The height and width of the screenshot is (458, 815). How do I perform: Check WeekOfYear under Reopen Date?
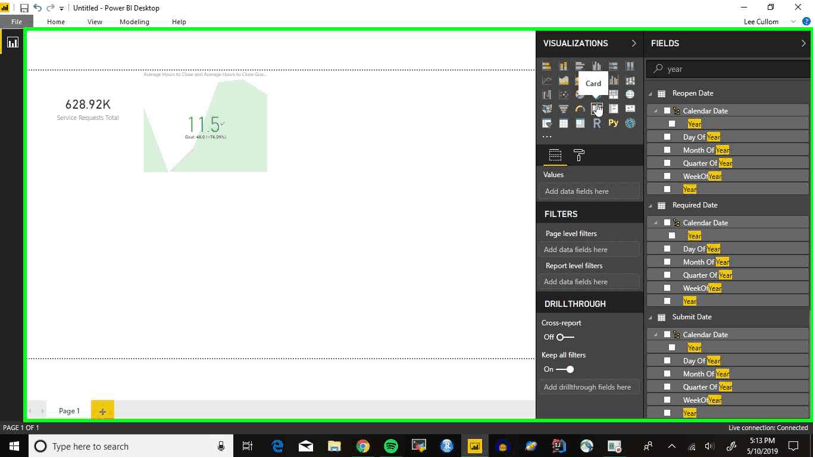[x=667, y=176]
